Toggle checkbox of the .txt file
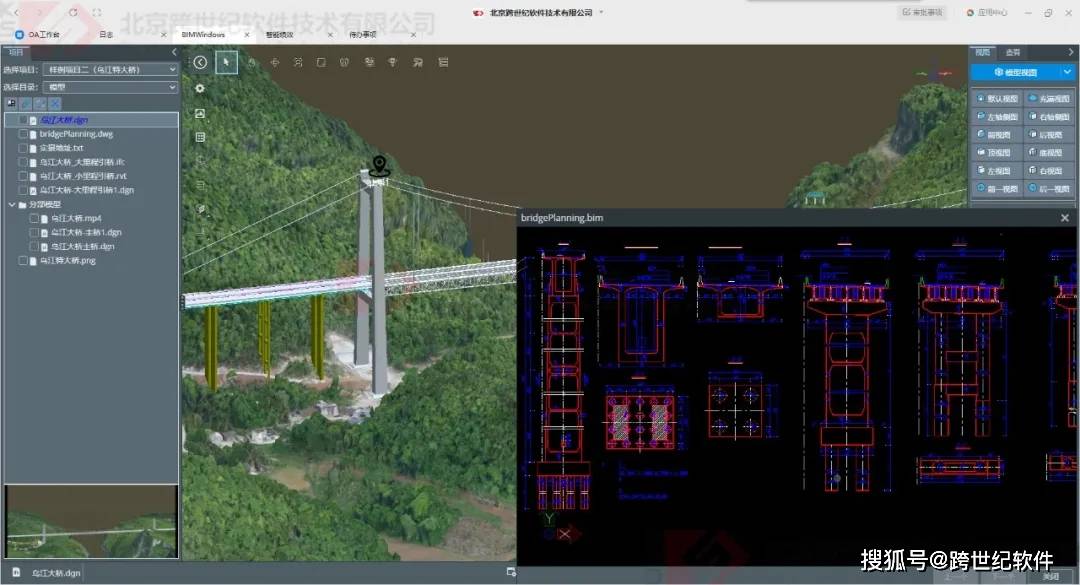Screen dimensions: 1080x585 coord(23,148)
